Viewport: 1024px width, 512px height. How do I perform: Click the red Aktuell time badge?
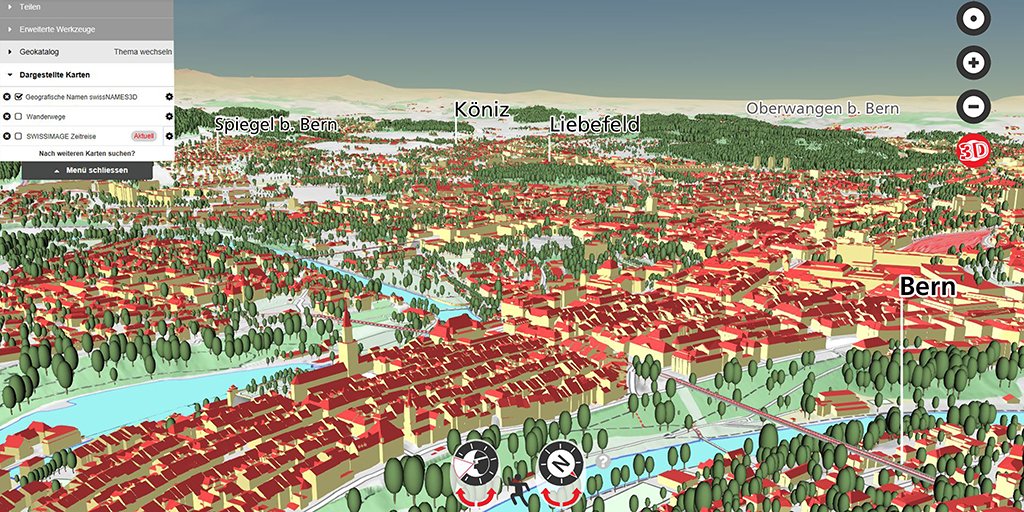pos(144,136)
